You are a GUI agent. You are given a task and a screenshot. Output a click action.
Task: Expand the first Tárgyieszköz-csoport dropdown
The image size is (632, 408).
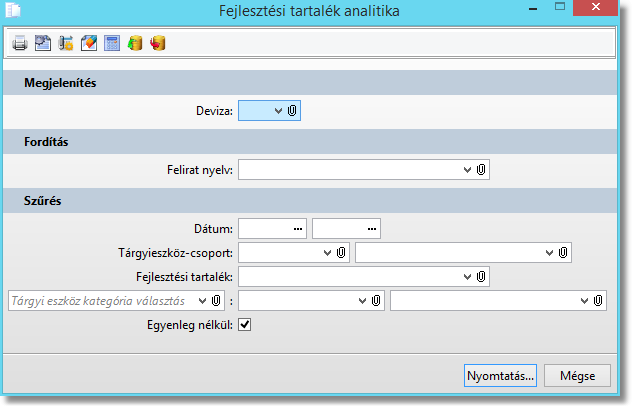pyautogui.click(x=327, y=253)
